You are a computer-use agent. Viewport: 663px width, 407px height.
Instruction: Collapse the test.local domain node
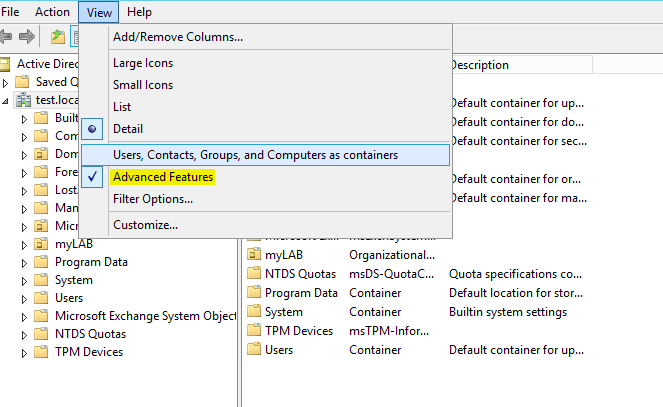(6, 100)
